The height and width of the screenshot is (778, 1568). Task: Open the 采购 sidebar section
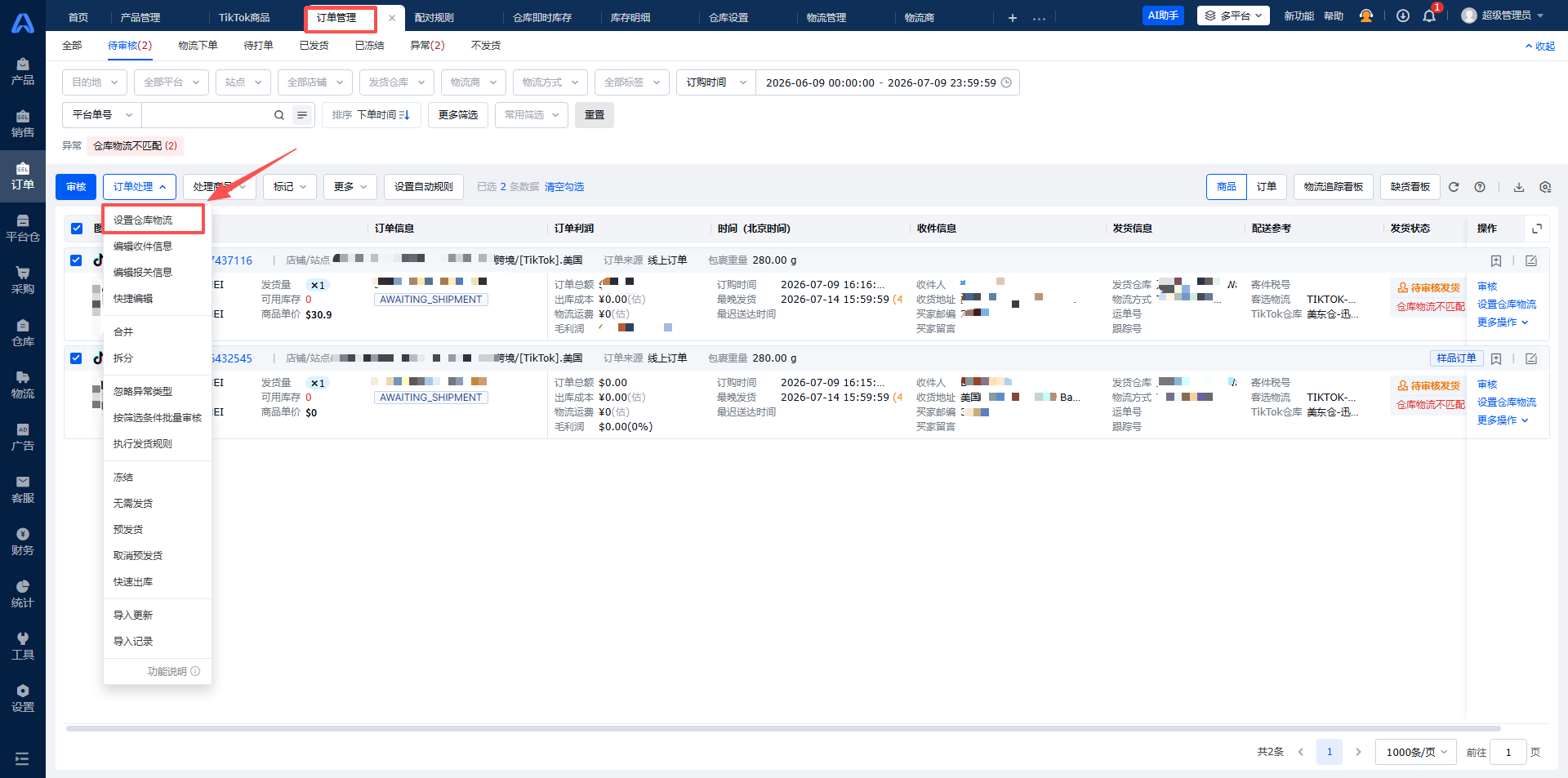[23, 281]
